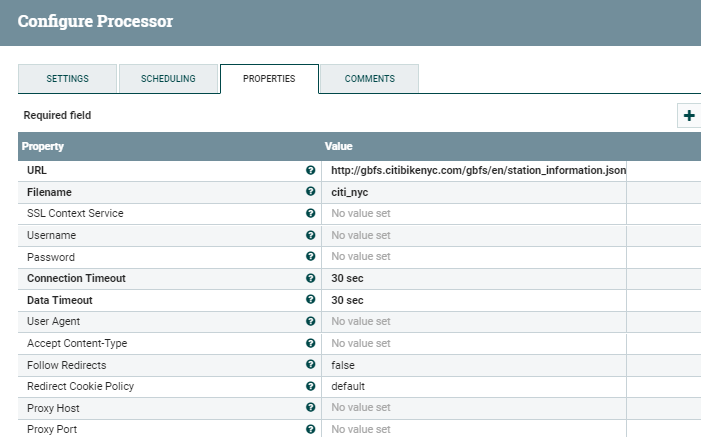Image resolution: width=701 pixels, height=437 pixels.
Task: Set the Password value cell
Action: [x=474, y=257]
